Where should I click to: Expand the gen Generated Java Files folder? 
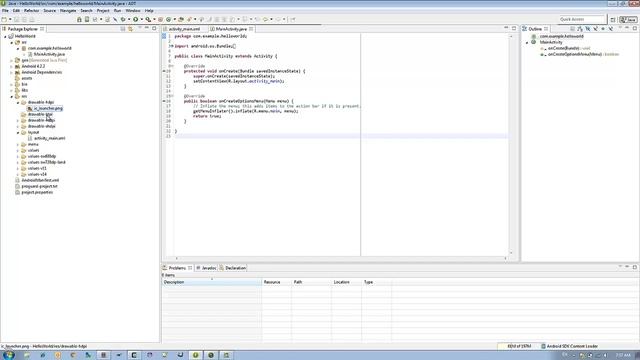[11, 60]
